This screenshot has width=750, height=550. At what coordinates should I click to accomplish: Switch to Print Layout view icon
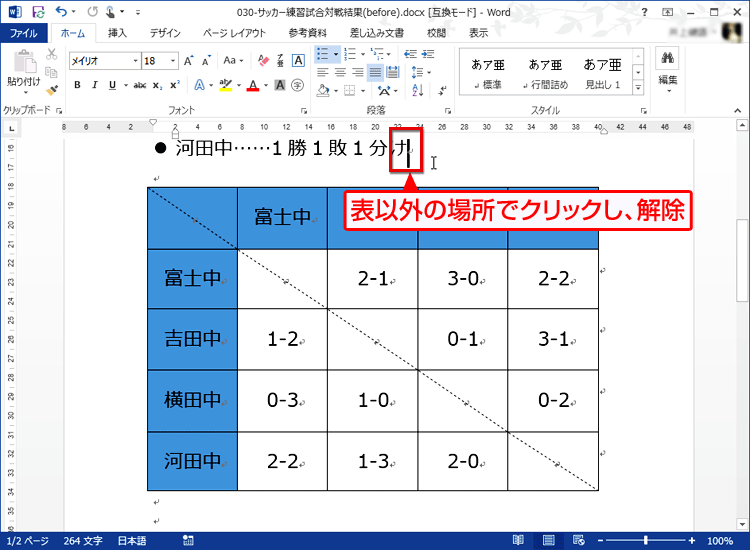tap(549, 540)
